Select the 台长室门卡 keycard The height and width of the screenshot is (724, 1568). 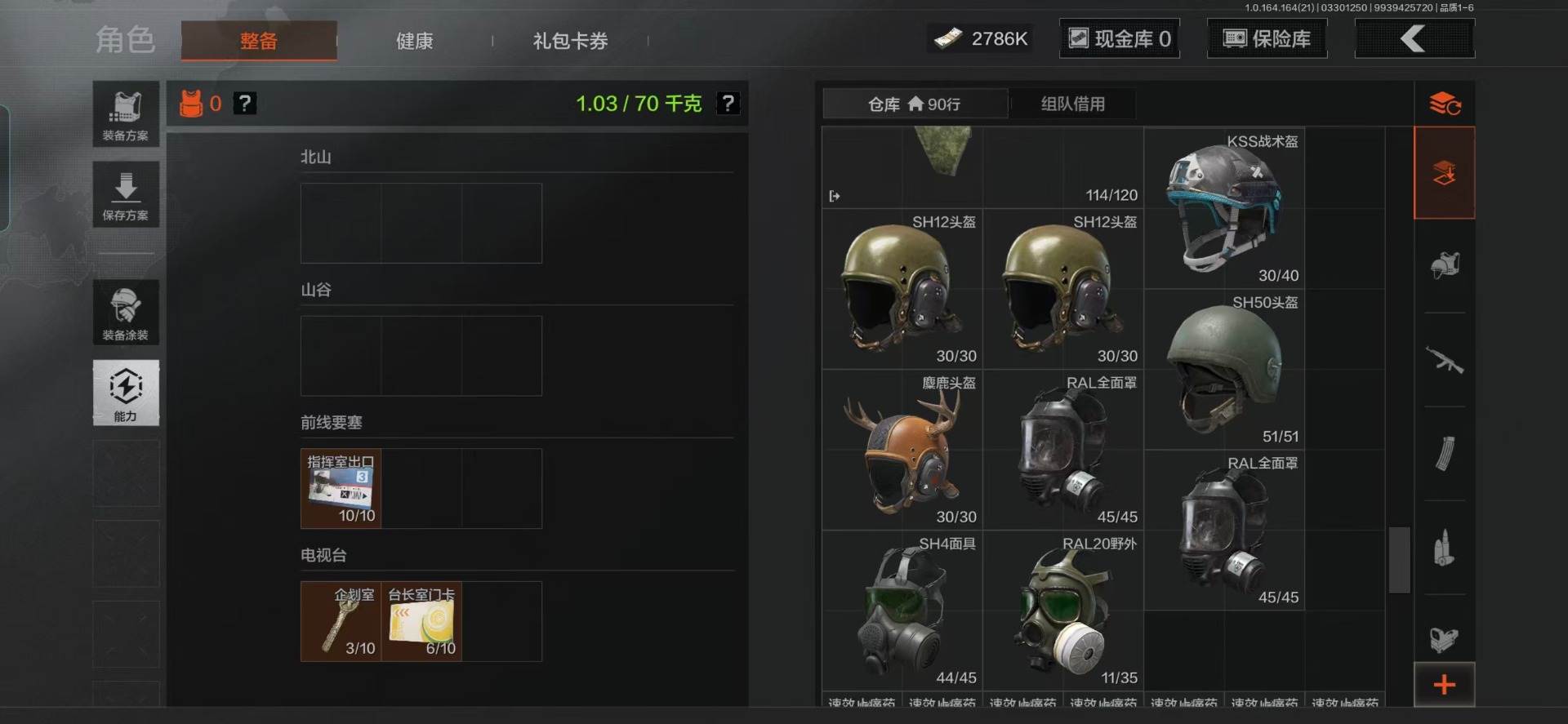tap(421, 621)
